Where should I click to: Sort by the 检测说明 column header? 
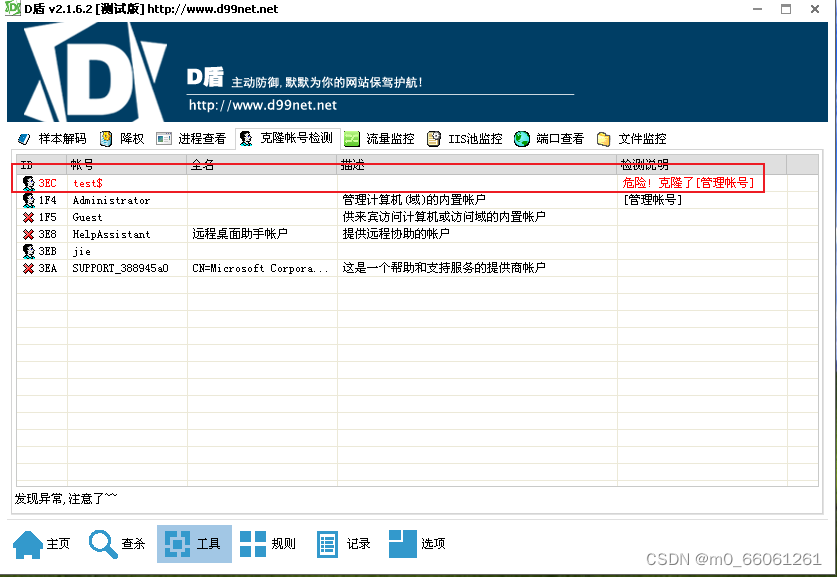point(702,165)
